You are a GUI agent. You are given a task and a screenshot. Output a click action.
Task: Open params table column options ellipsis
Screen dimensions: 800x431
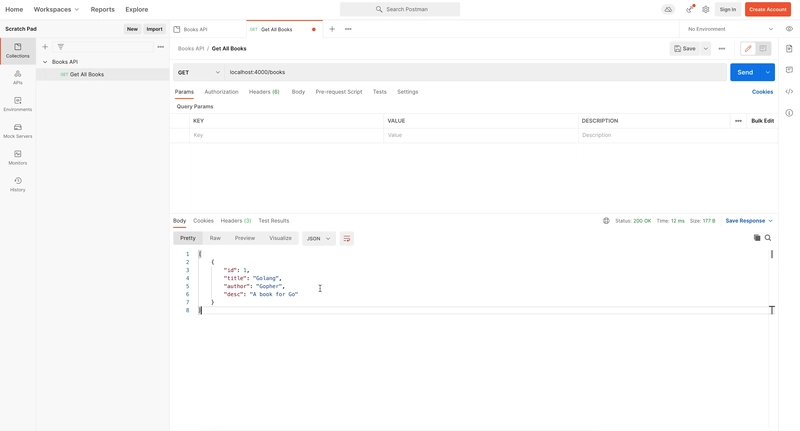pyautogui.click(x=738, y=121)
